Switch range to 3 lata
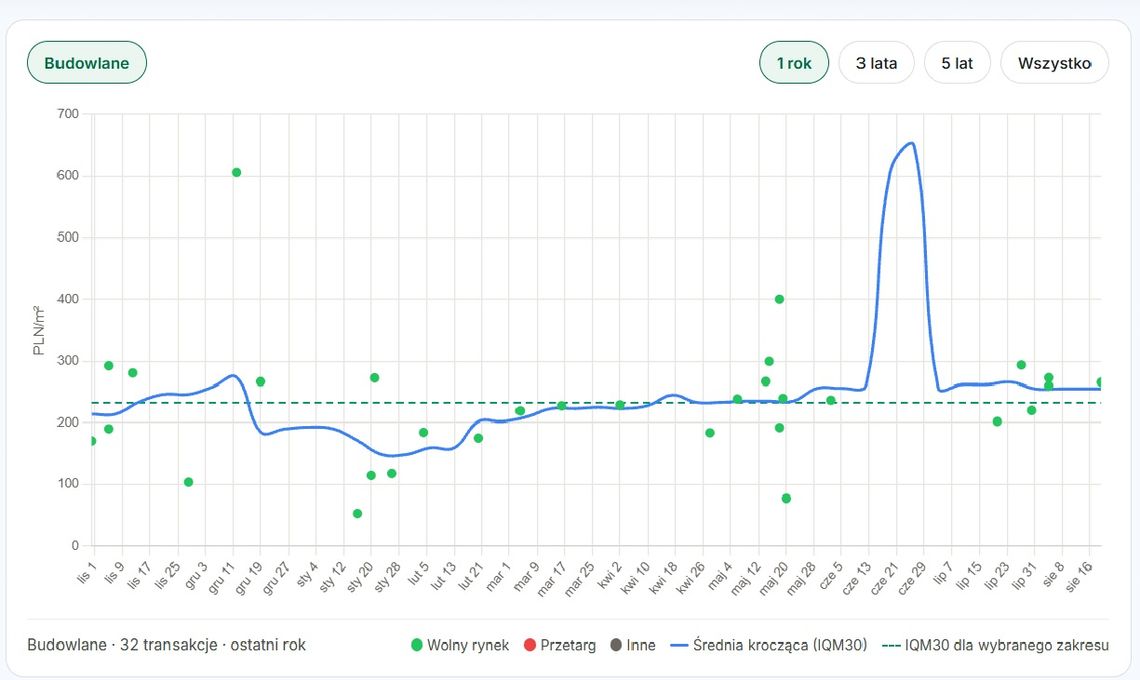Viewport: 1140px width, 680px height. pos(876,63)
